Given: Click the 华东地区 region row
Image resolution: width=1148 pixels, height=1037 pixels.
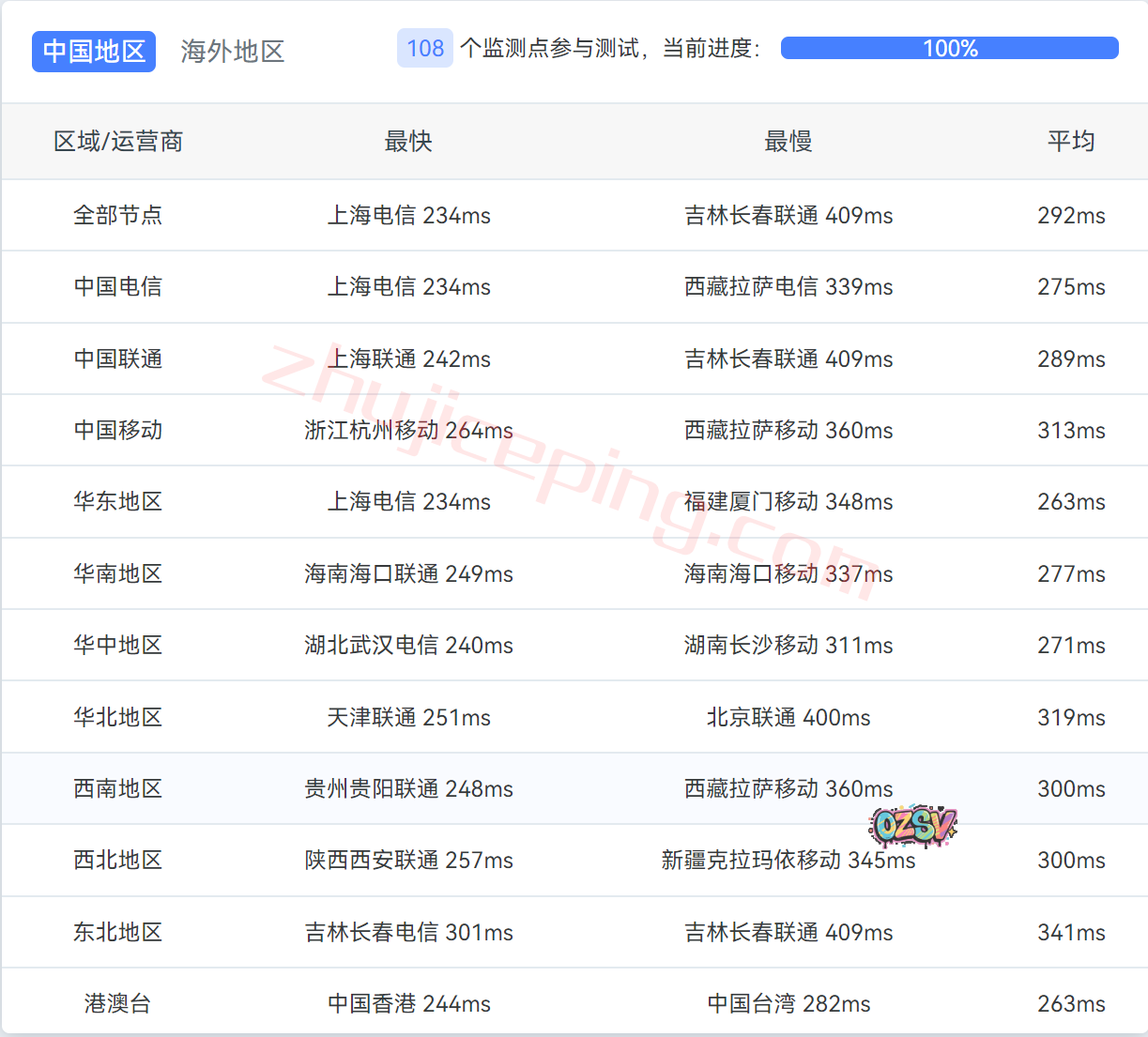Looking at the screenshot, I should click(x=118, y=501).
